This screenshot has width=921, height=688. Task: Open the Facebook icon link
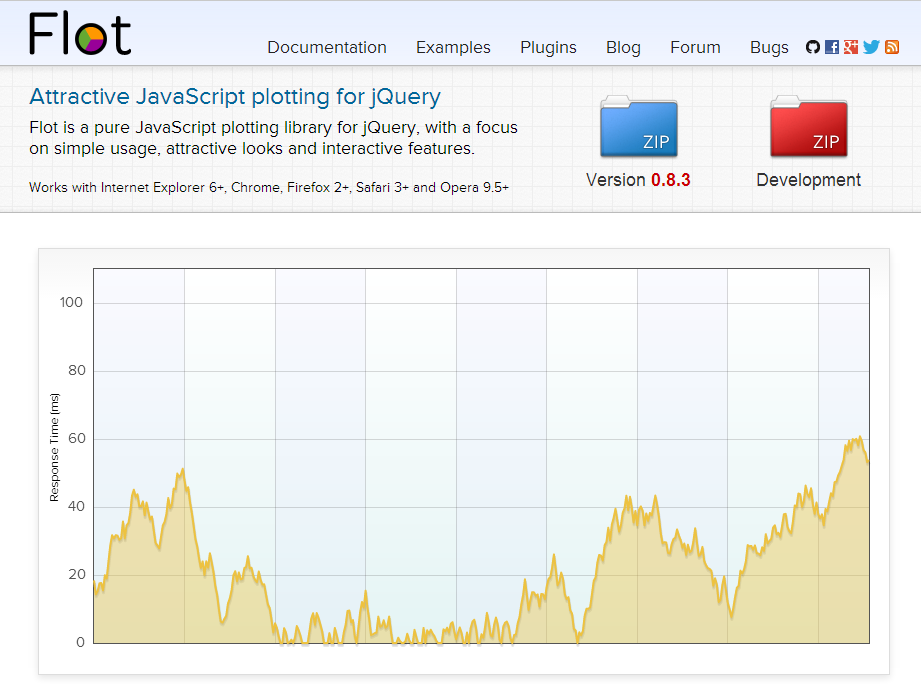[x=832, y=47]
